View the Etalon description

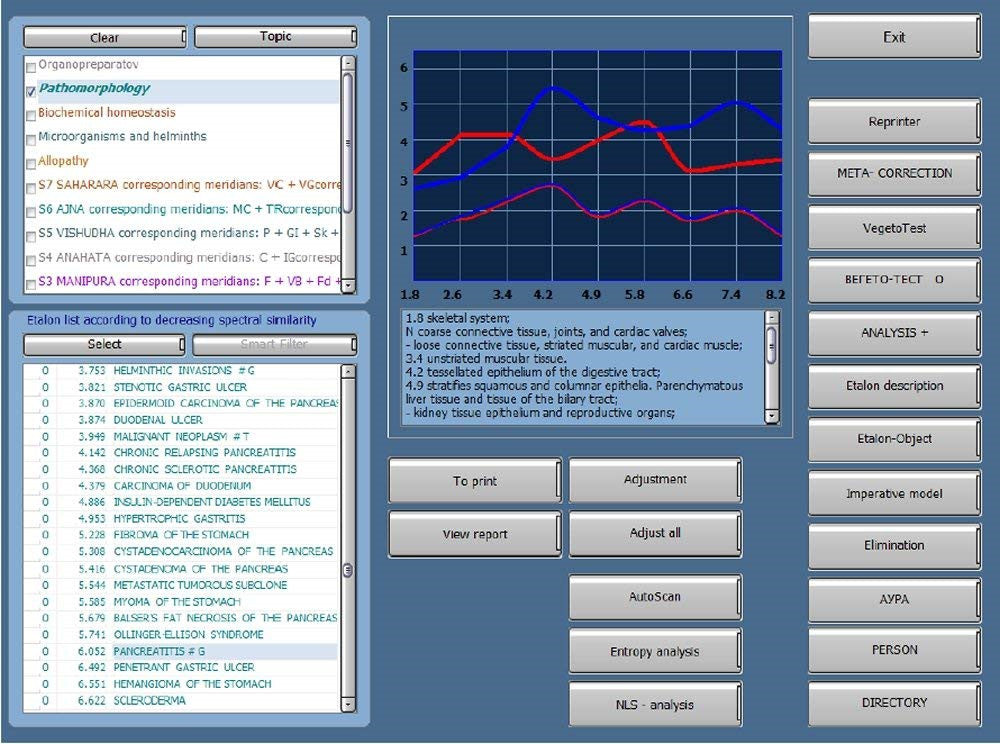[x=893, y=386]
